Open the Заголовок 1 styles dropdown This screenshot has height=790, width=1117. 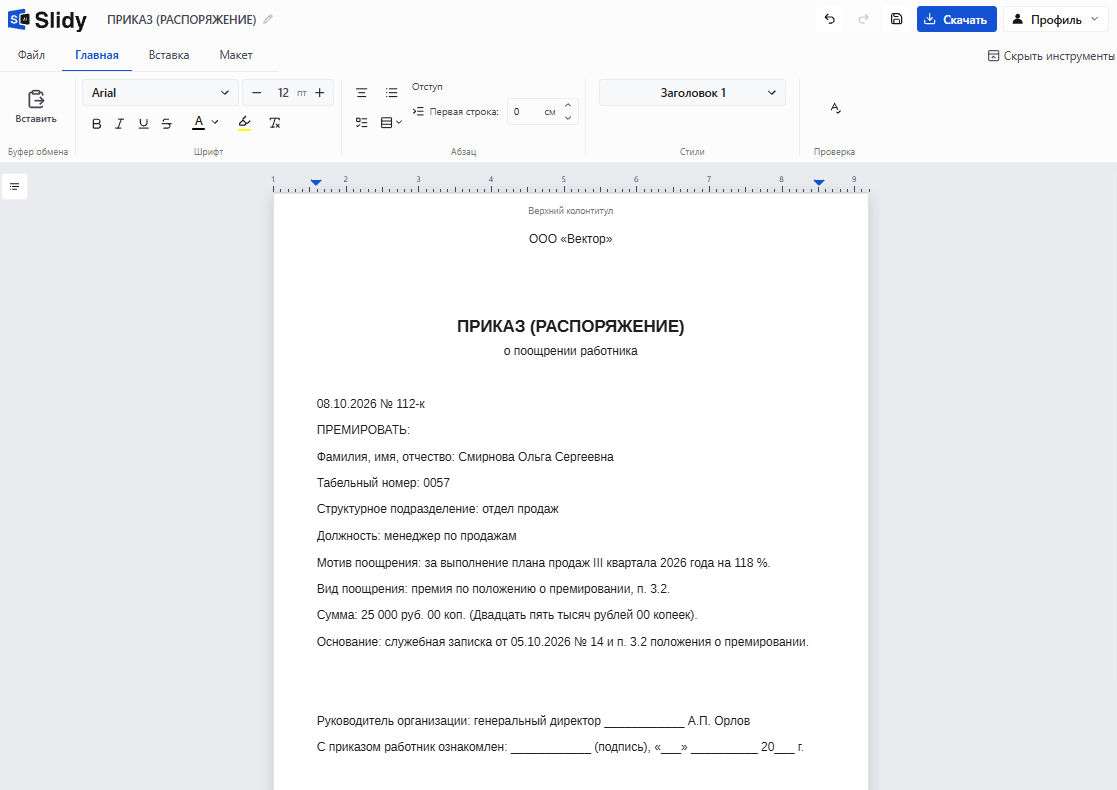coord(692,93)
